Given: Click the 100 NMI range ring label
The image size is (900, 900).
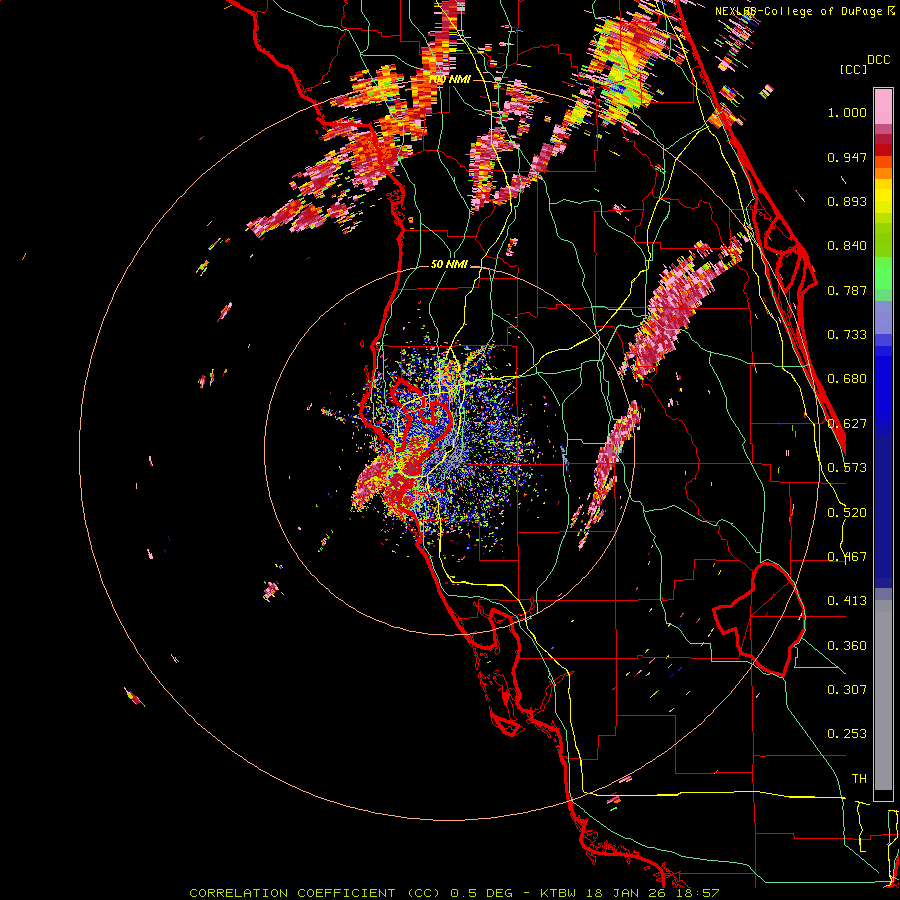Looking at the screenshot, I should 449,79.
